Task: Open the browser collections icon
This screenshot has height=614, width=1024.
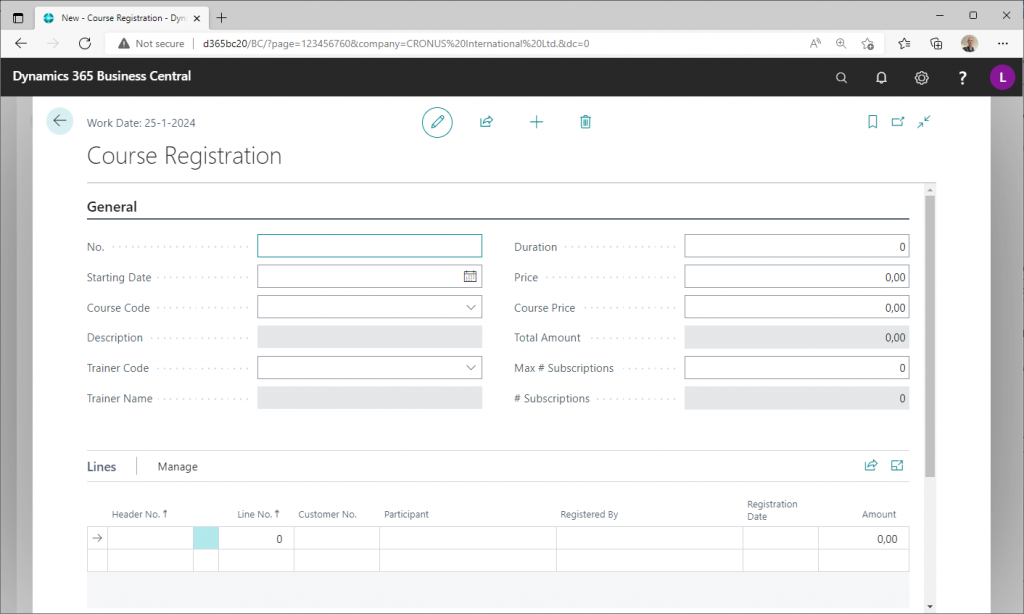Action: click(936, 43)
